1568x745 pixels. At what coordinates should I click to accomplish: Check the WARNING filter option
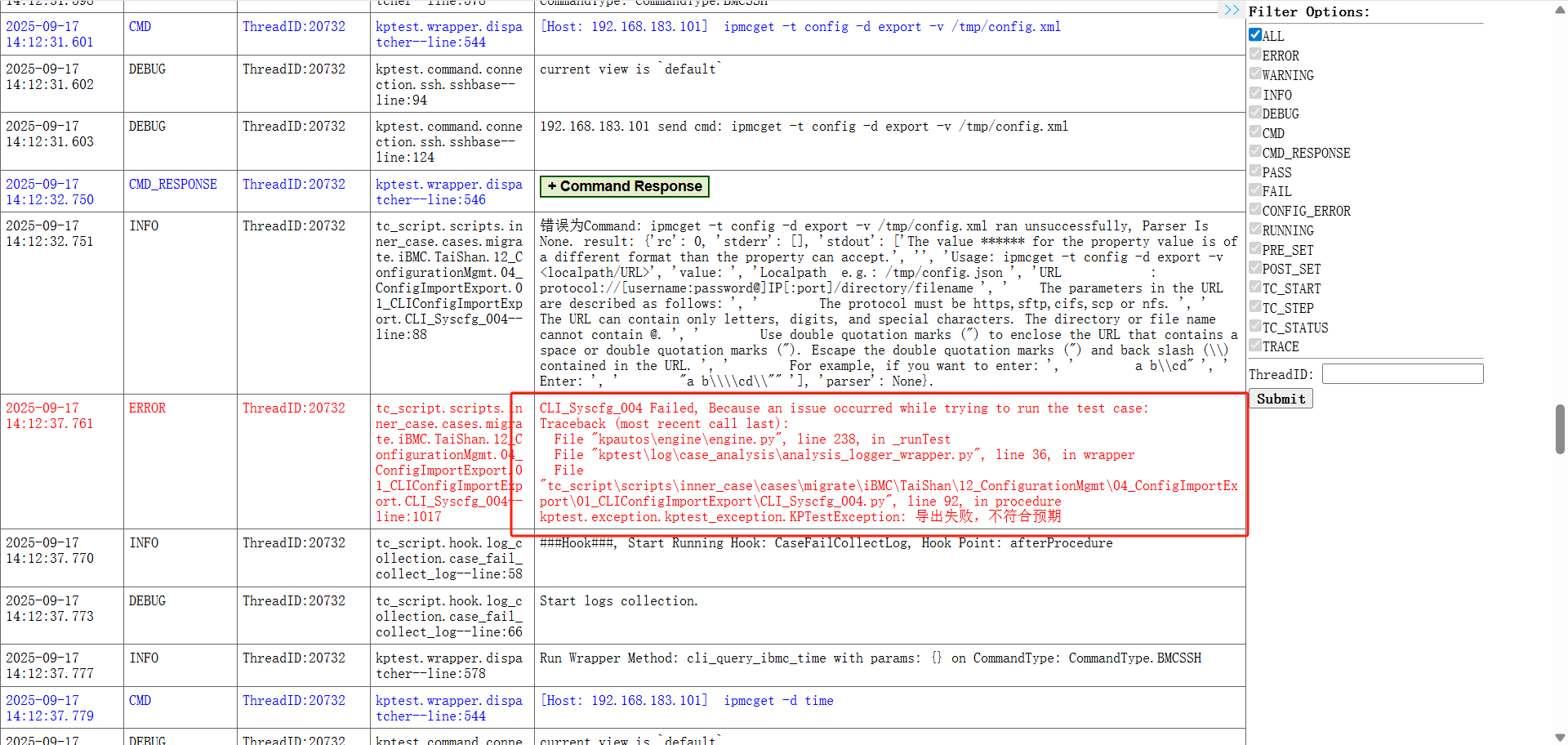pos(1255,74)
